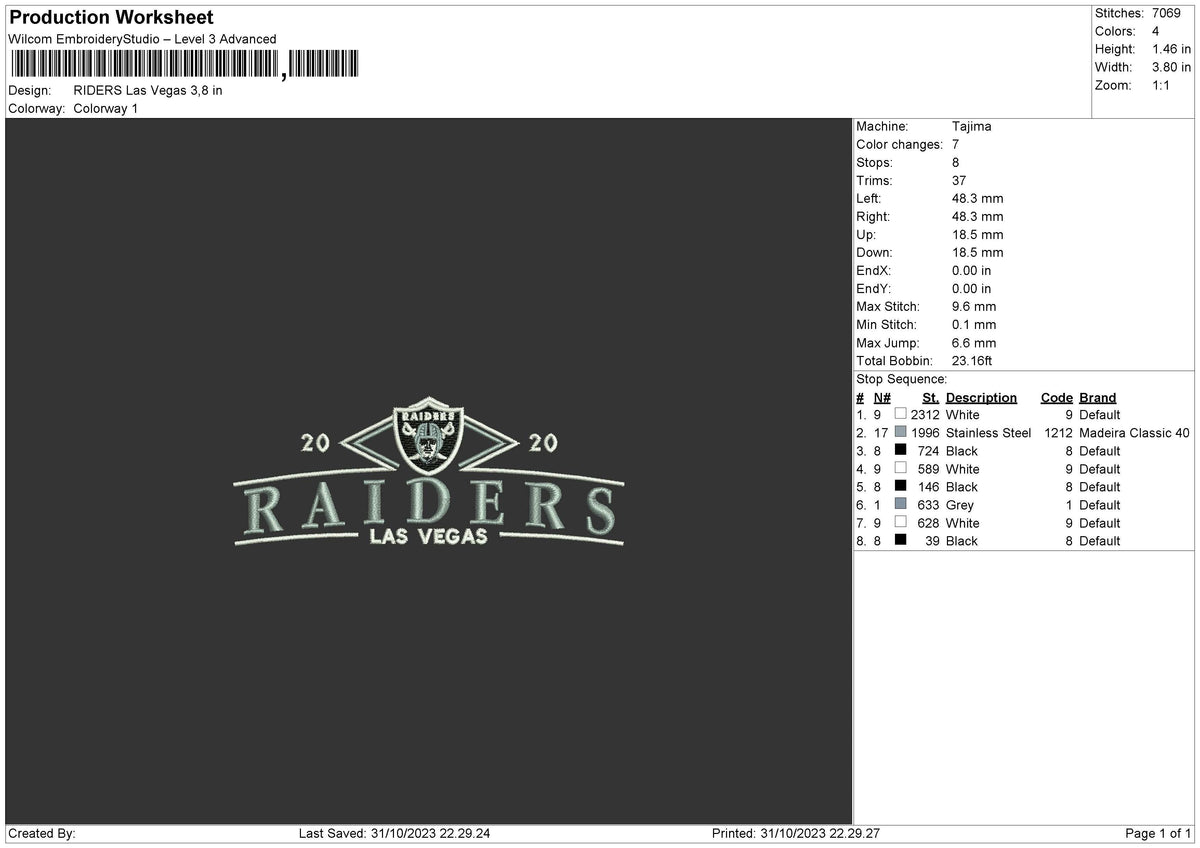Click the Trims value 37
Screen dimensions: 1200x848
click(960, 180)
